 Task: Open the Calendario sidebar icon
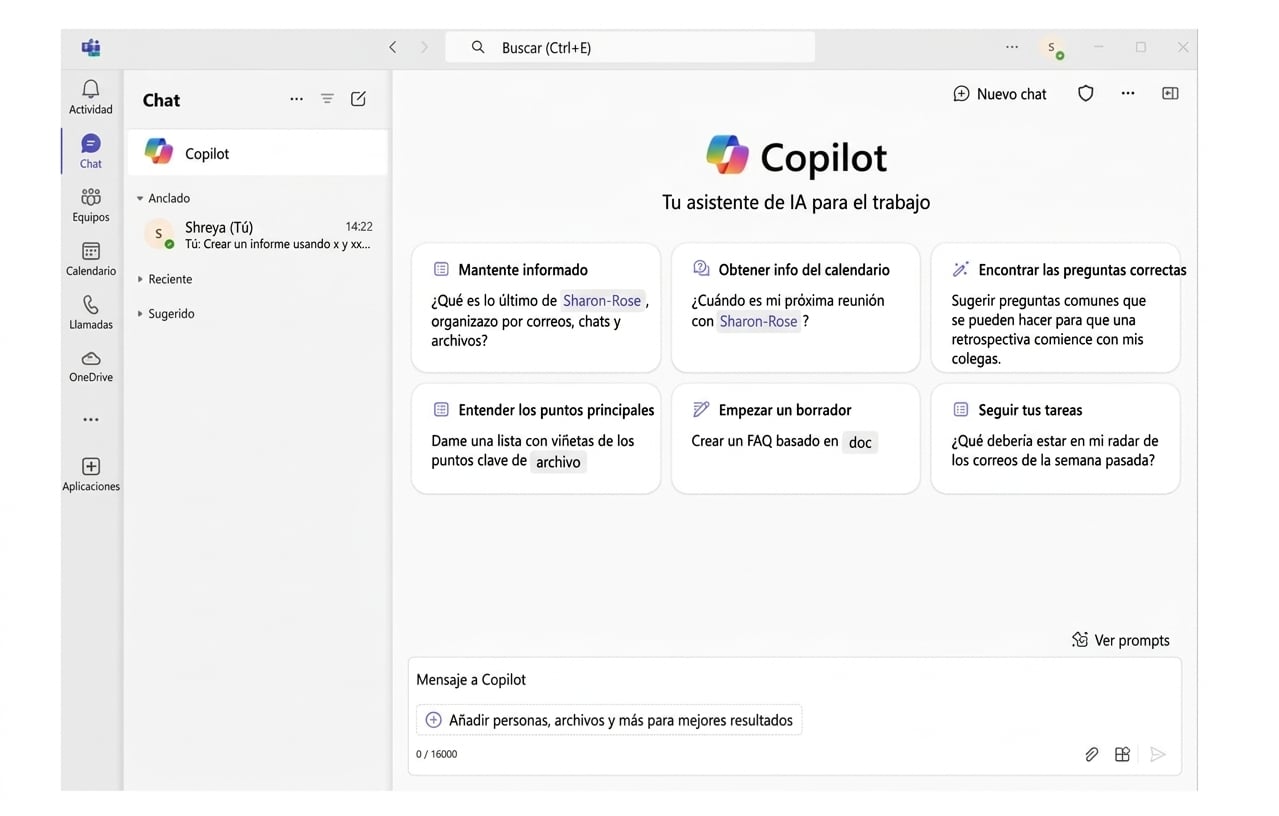(90, 251)
